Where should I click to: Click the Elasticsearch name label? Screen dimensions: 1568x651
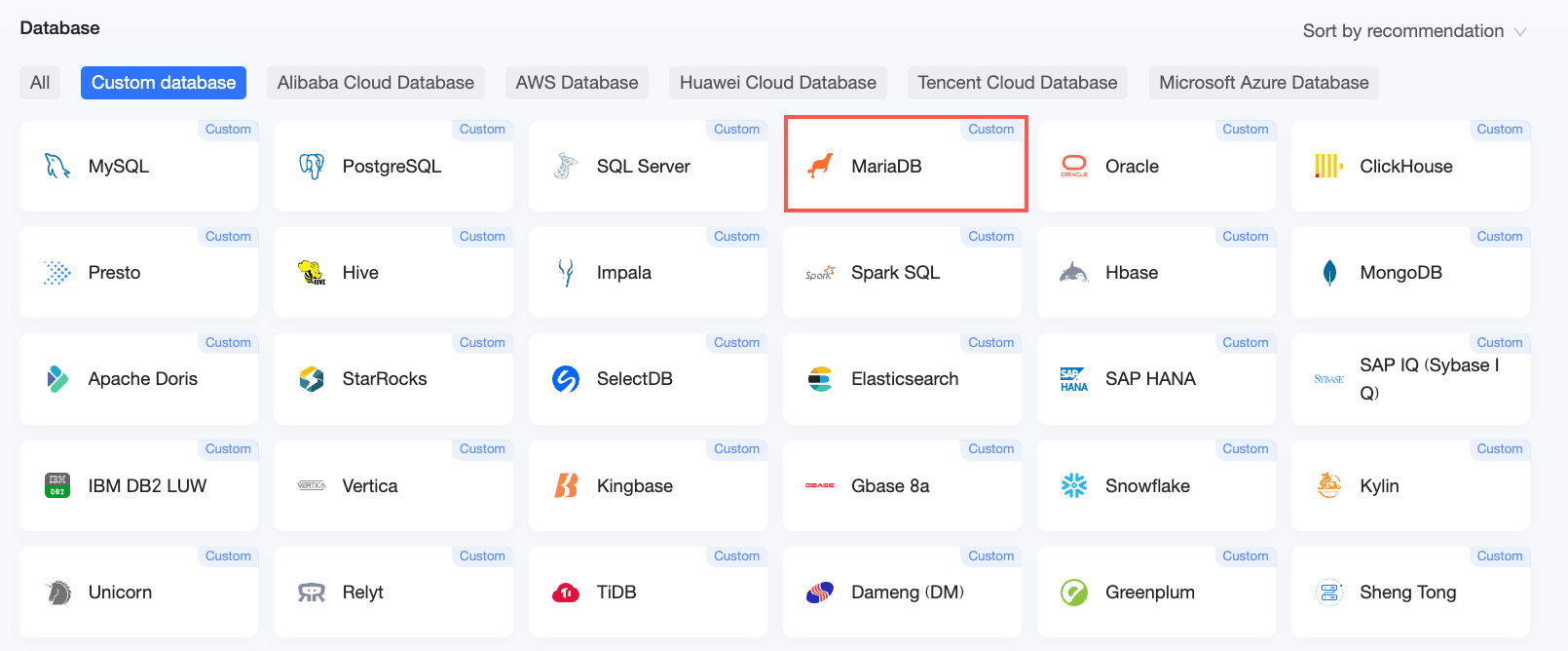tap(905, 379)
